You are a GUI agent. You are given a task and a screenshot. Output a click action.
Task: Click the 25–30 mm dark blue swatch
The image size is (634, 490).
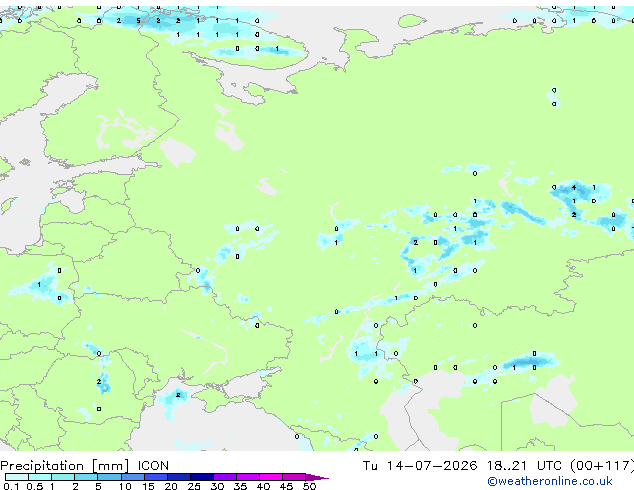coord(202,477)
